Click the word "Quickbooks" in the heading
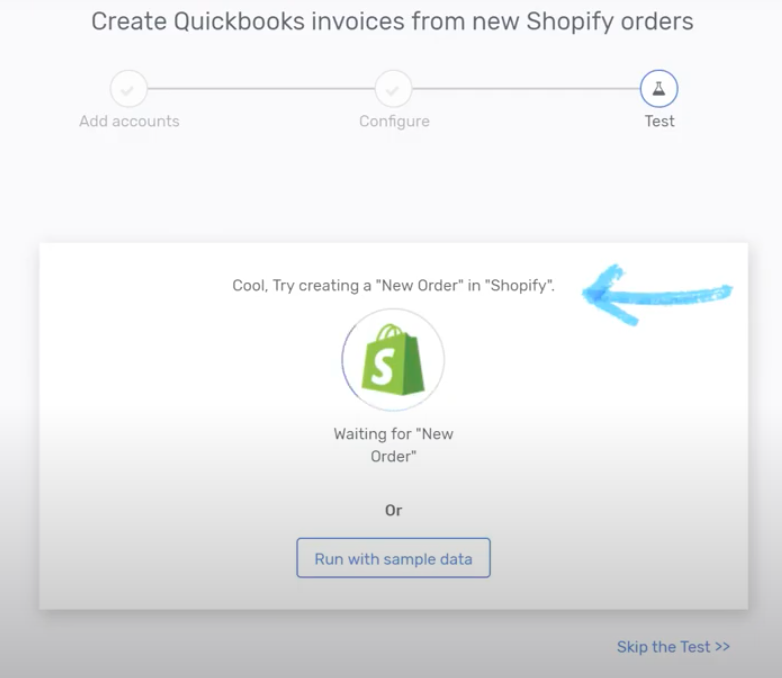 coord(239,21)
